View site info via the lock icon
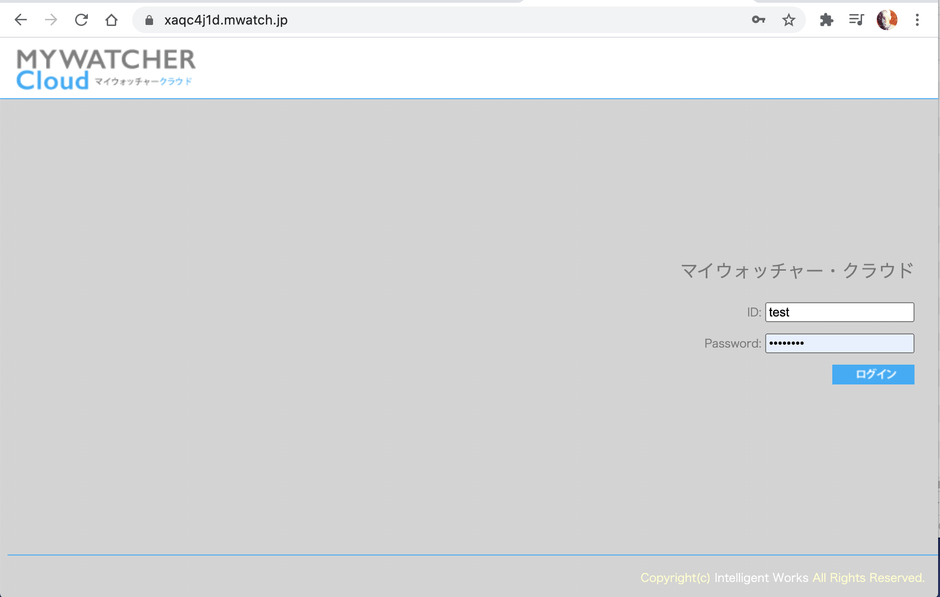The width and height of the screenshot is (940, 597). click(149, 20)
